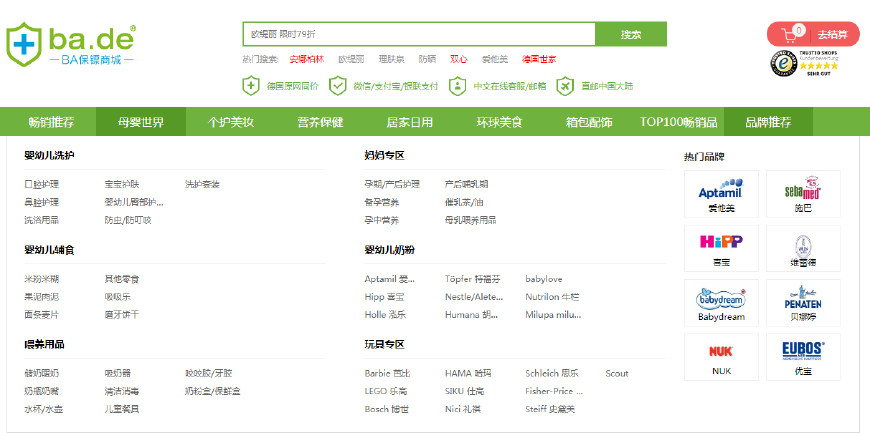Select the Sebamed brand logo

pos(803,188)
